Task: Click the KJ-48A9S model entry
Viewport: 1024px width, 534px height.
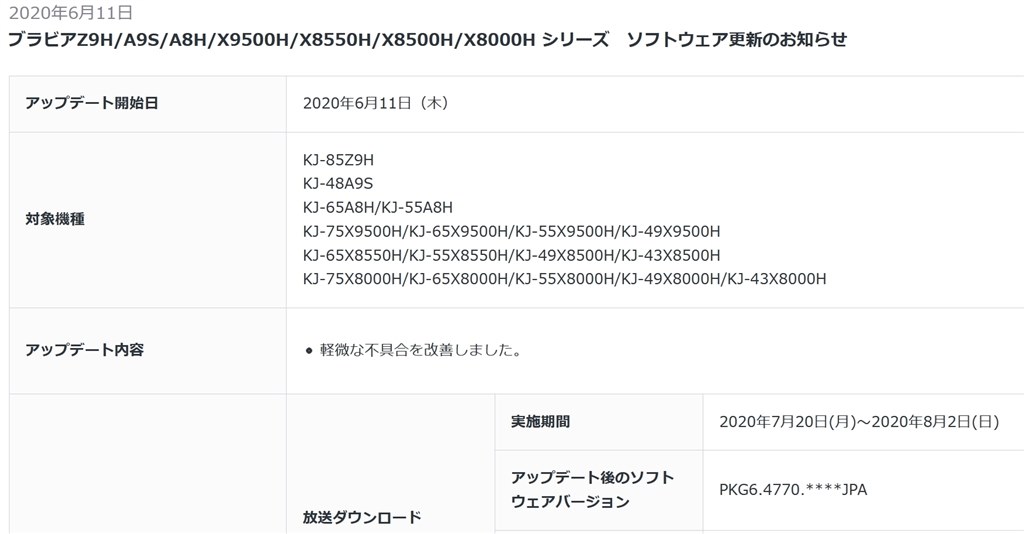Action: pyautogui.click(x=338, y=183)
